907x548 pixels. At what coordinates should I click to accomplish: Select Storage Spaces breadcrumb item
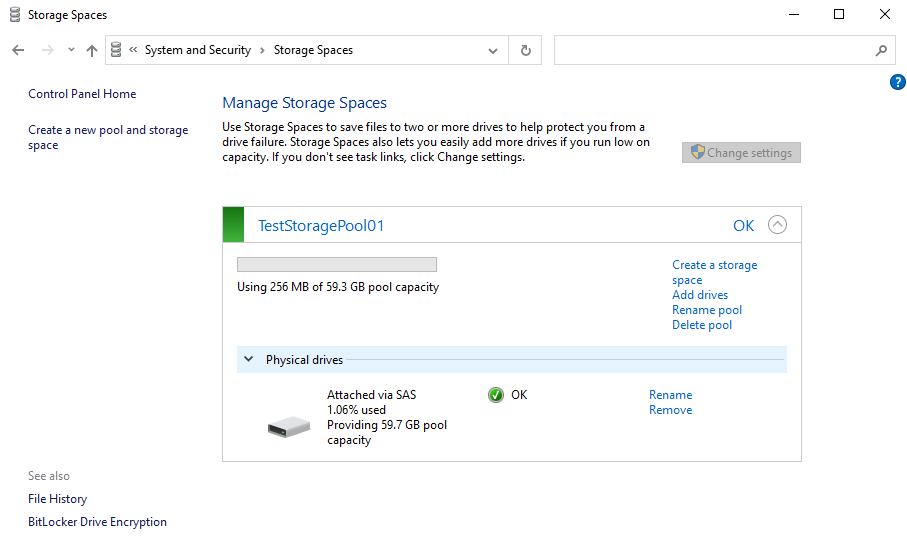click(313, 50)
